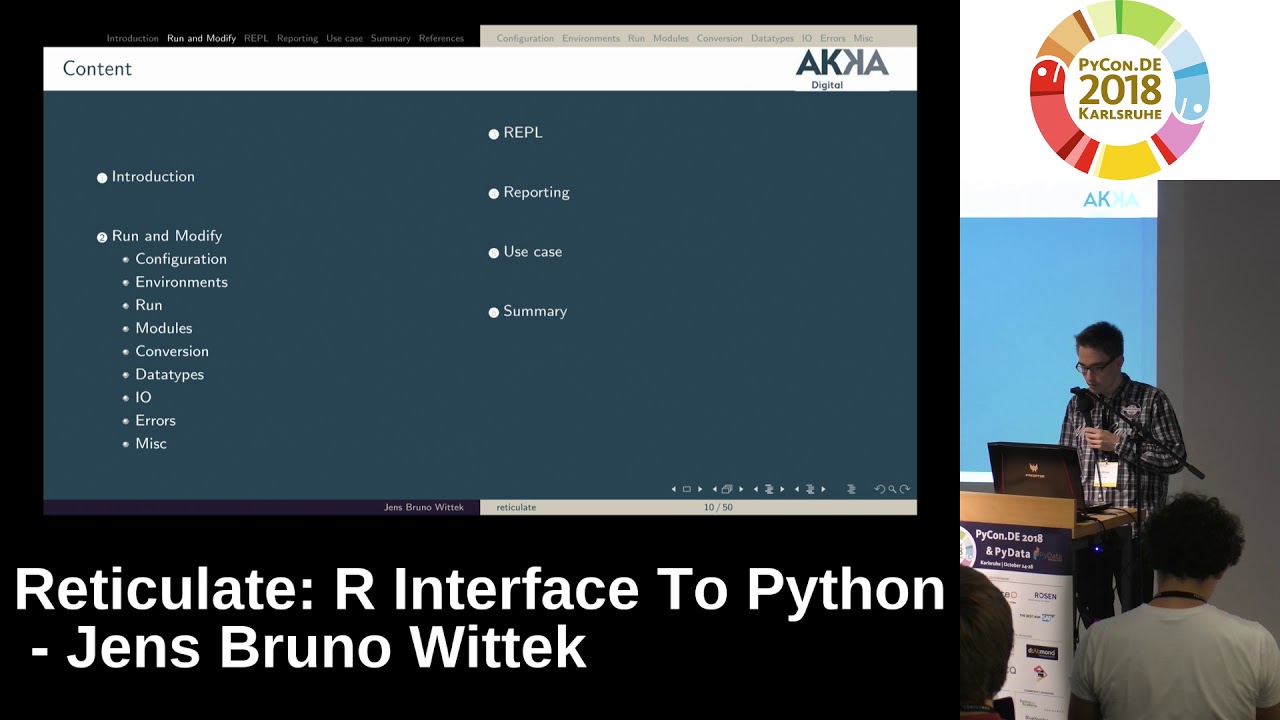Open Use case in the header navigation
Image resolution: width=1280 pixels, height=720 pixels.
(x=344, y=38)
